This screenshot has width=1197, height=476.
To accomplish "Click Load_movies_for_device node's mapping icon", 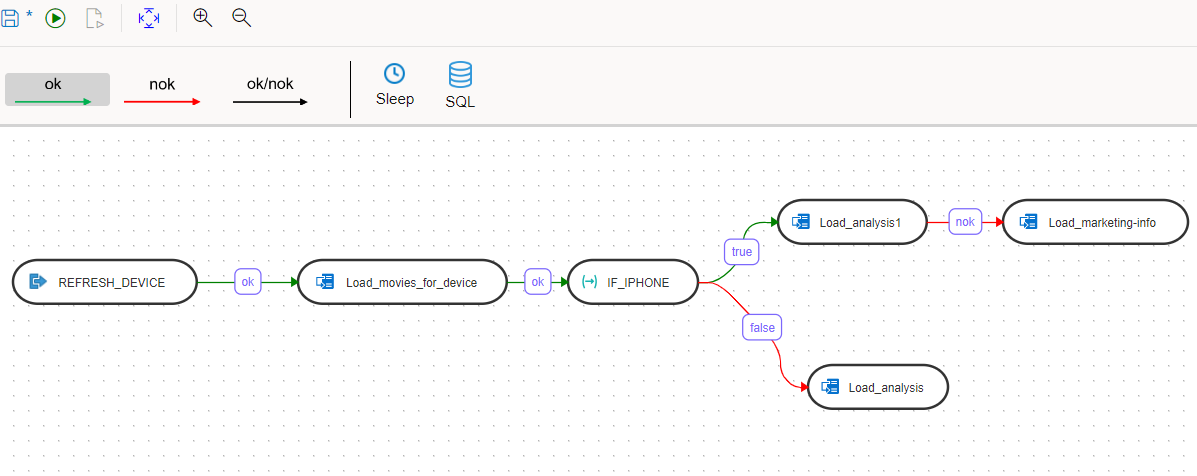I will click(x=325, y=282).
